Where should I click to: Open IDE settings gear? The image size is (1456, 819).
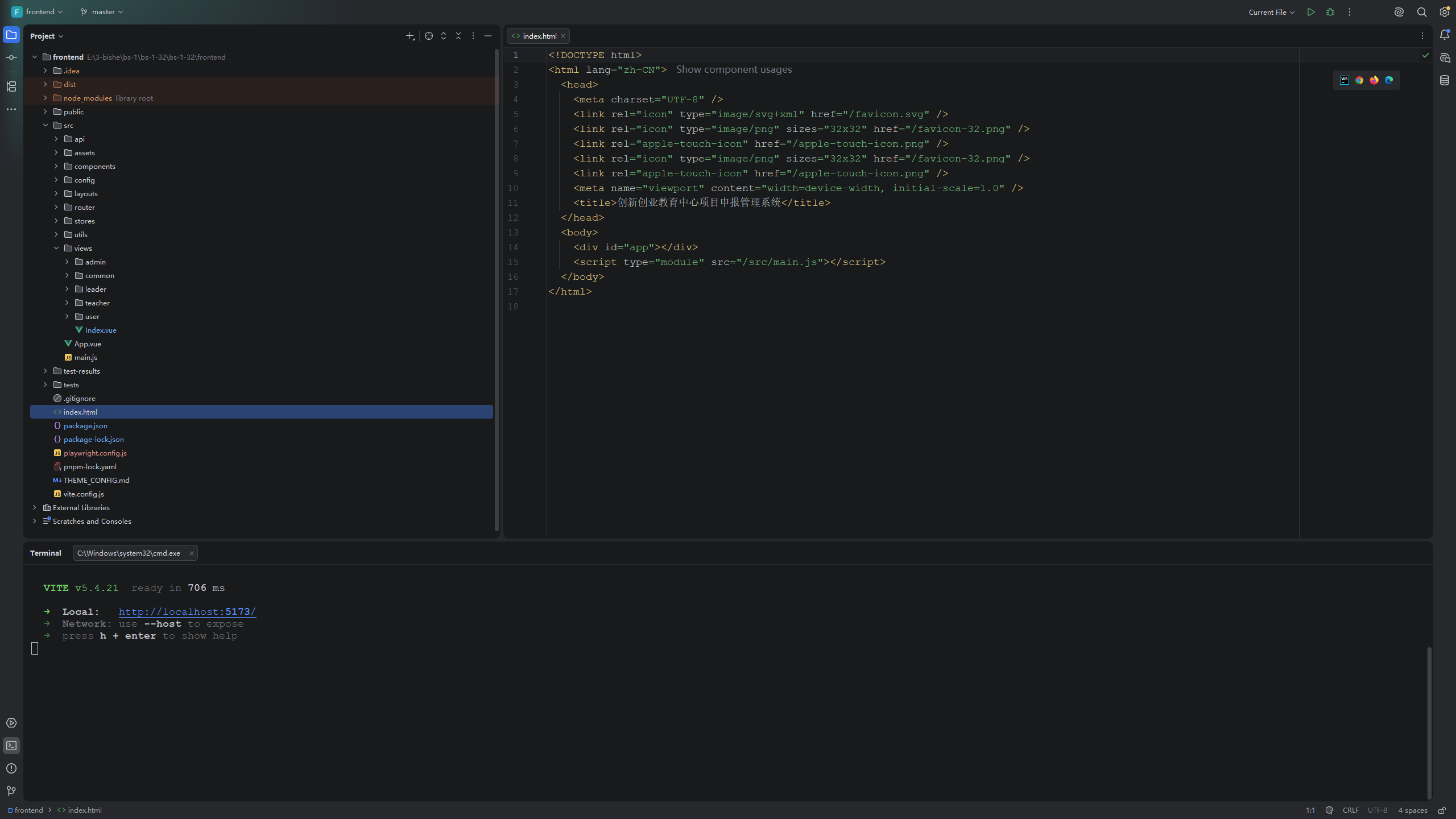tap(1445, 12)
